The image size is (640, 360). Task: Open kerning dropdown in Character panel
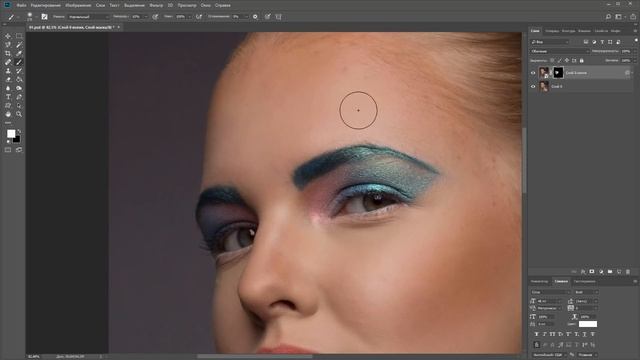coord(548,308)
